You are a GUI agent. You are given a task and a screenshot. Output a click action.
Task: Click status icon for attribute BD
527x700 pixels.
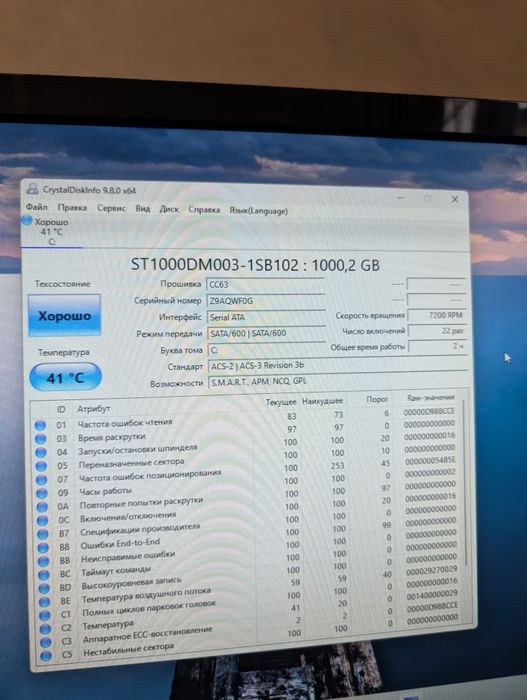(x=44, y=588)
